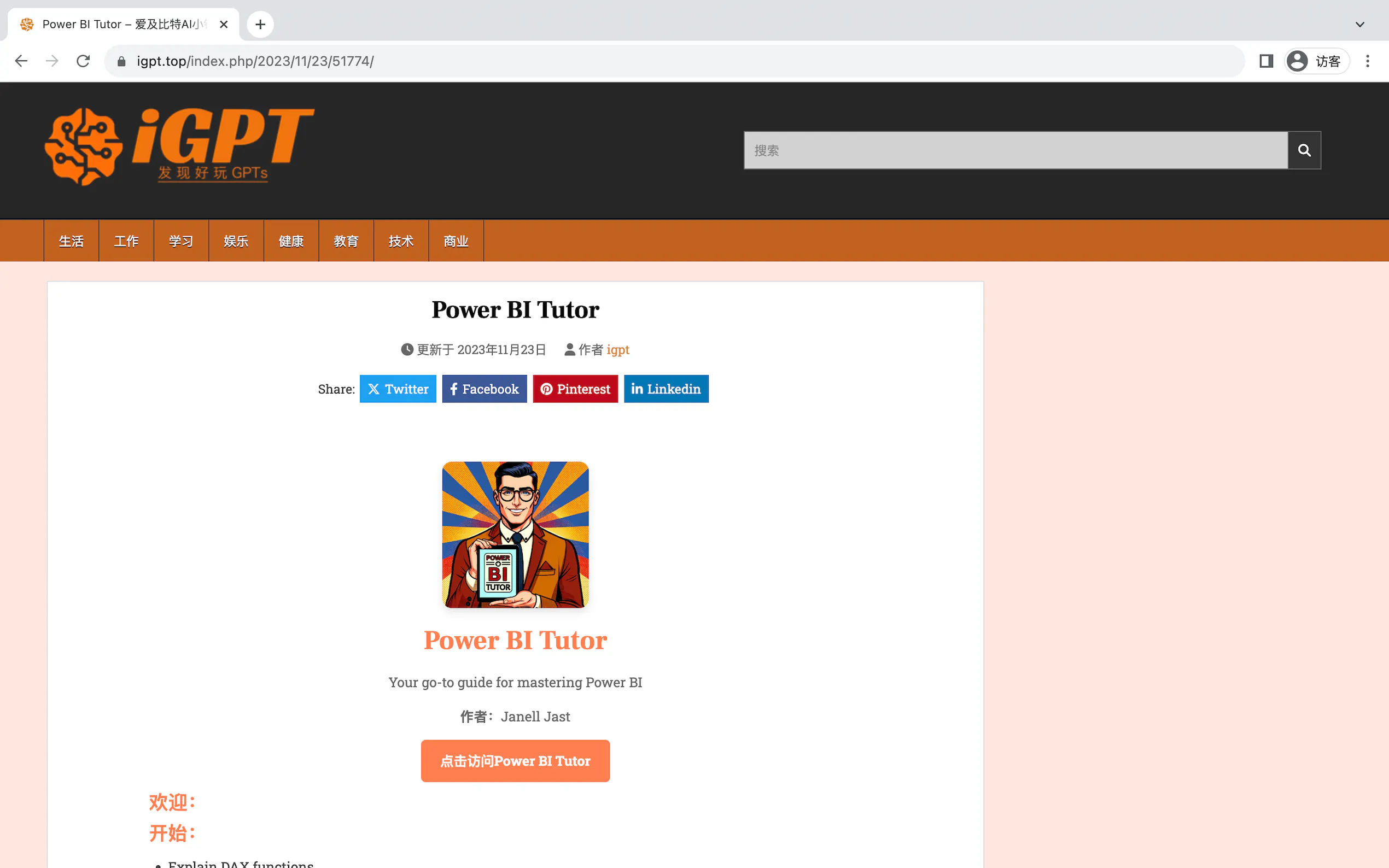Image resolution: width=1389 pixels, height=868 pixels.
Task: Select the 教育 navigation item
Action: pyautogui.click(x=346, y=241)
